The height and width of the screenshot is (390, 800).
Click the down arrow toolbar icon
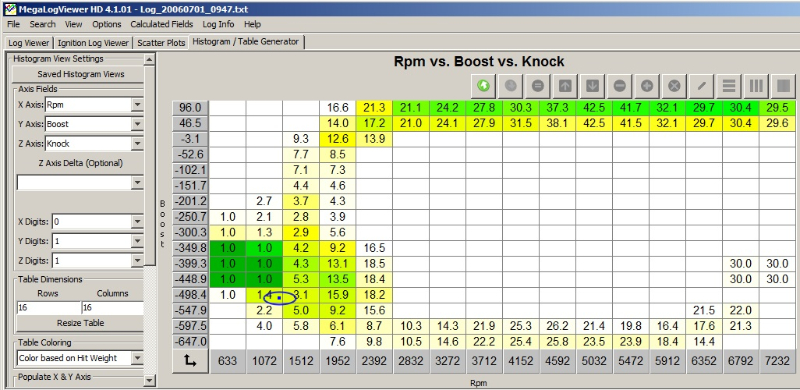[x=592, y=86]
